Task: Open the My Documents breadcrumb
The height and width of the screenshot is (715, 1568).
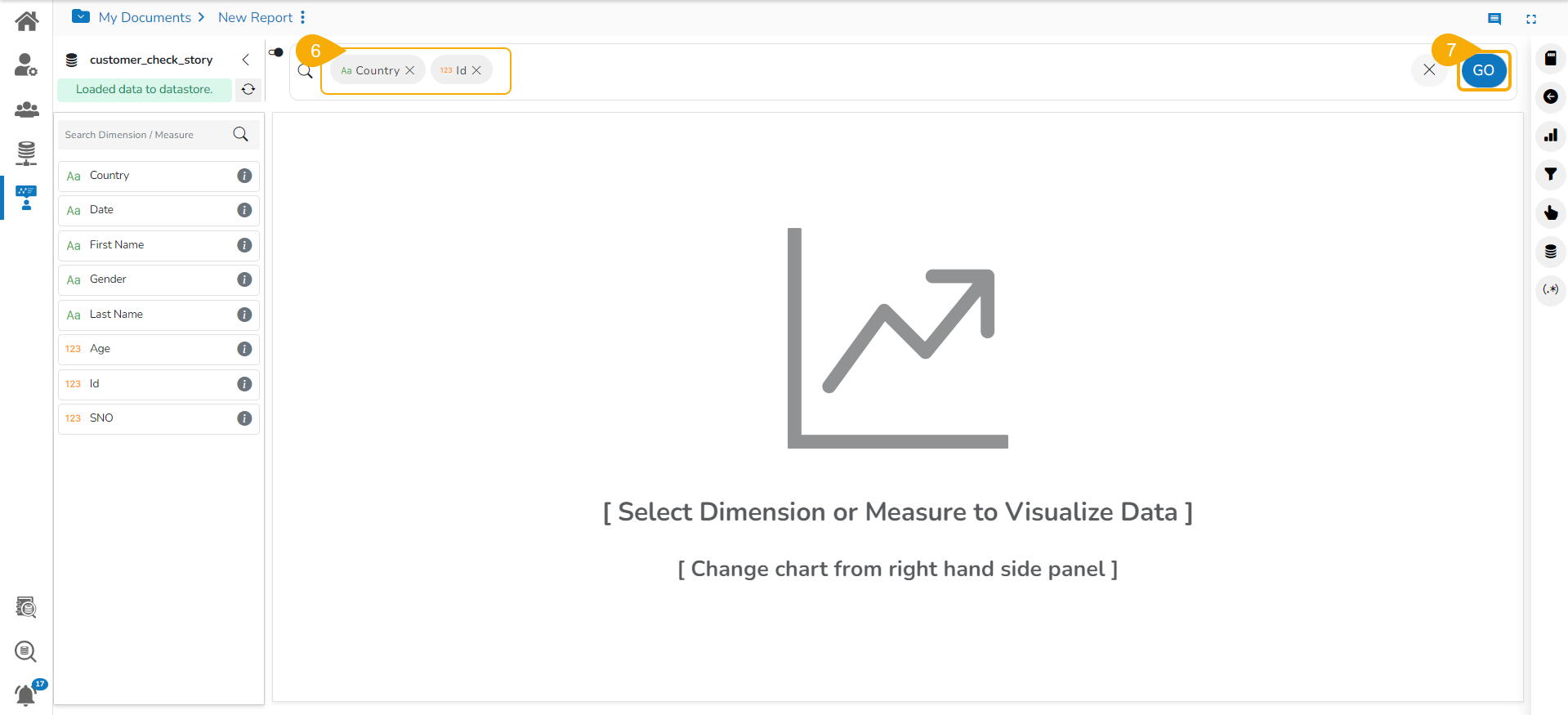Action: (144, 17)
